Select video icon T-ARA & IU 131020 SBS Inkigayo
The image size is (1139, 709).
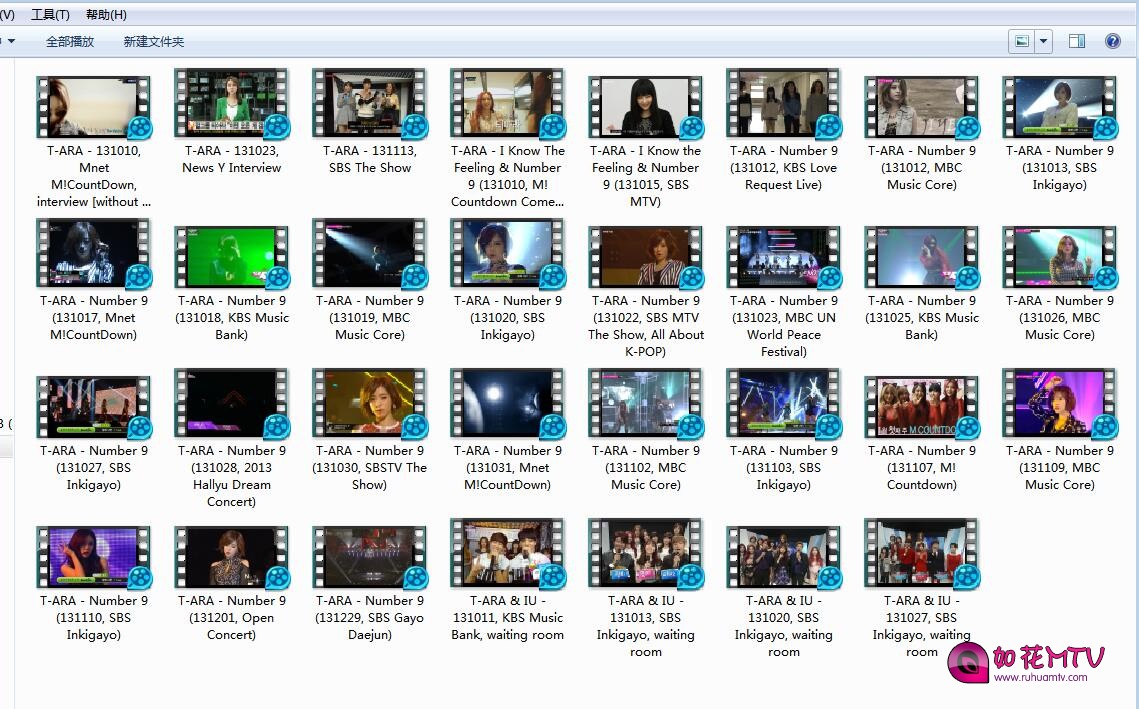[784, 557]
